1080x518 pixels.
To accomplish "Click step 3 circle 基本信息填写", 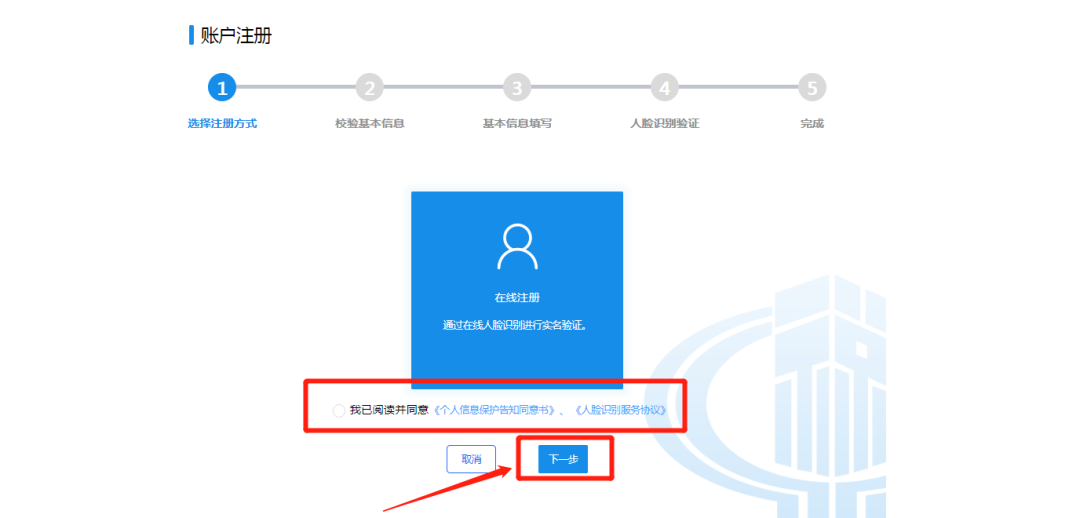I will (517, 87).
